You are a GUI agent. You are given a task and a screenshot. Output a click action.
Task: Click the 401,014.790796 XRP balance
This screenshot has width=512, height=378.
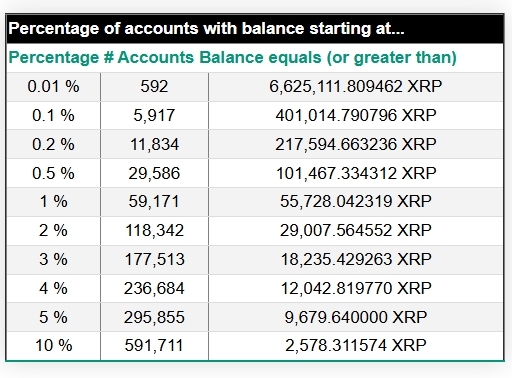356,116
